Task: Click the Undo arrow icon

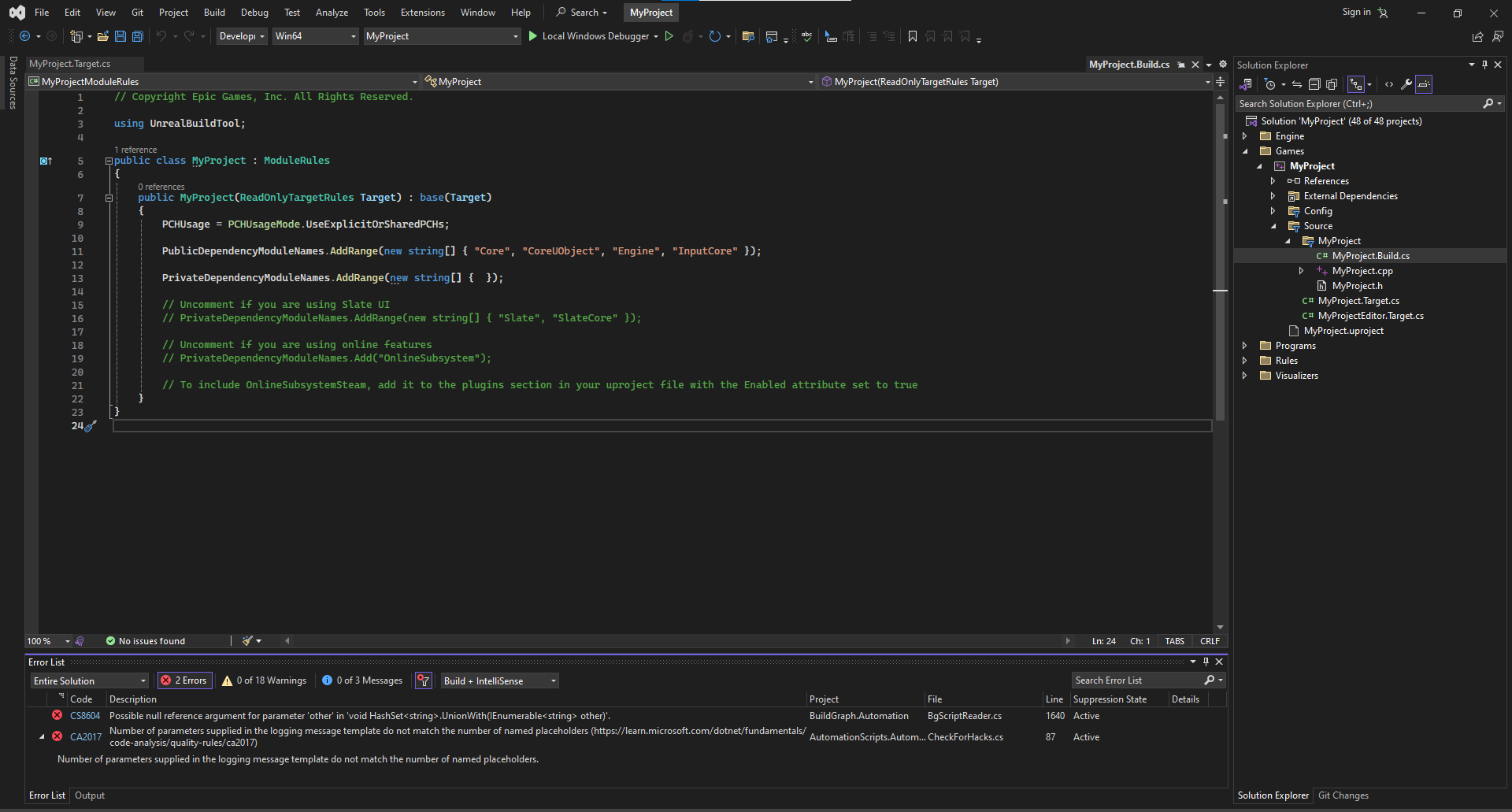Action: tap(161, 36)
